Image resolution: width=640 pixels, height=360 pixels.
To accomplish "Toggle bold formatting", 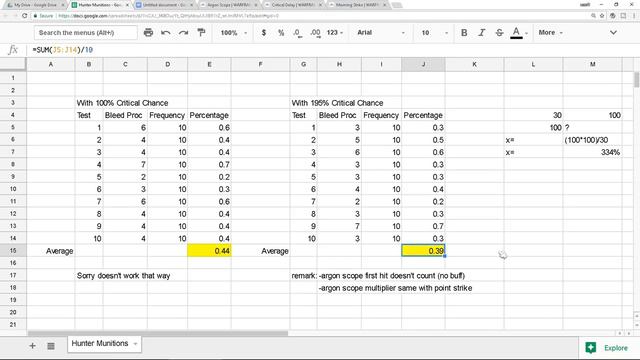I will [464, 33].
